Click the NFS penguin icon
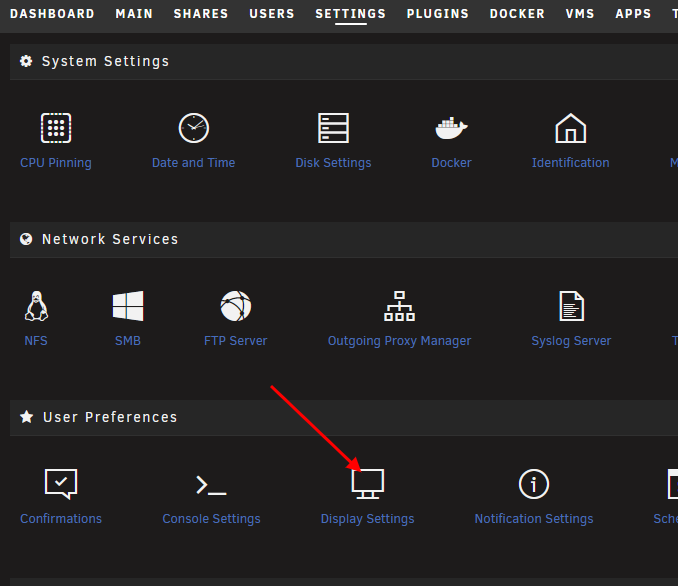Screen dimensions: 678x586 pos(36,306)
